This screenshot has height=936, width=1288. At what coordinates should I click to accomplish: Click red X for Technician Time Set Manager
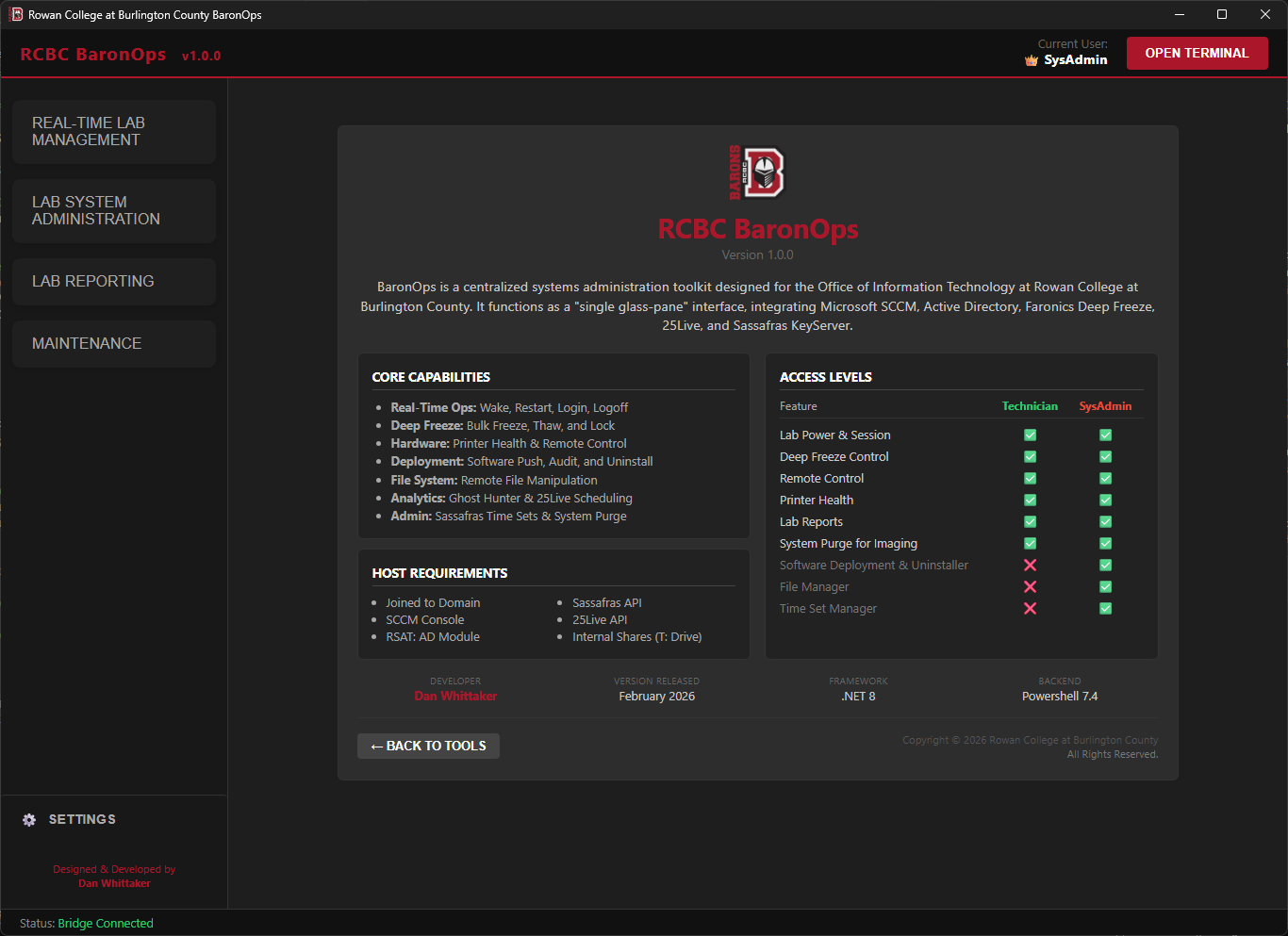pos(1030,609)
